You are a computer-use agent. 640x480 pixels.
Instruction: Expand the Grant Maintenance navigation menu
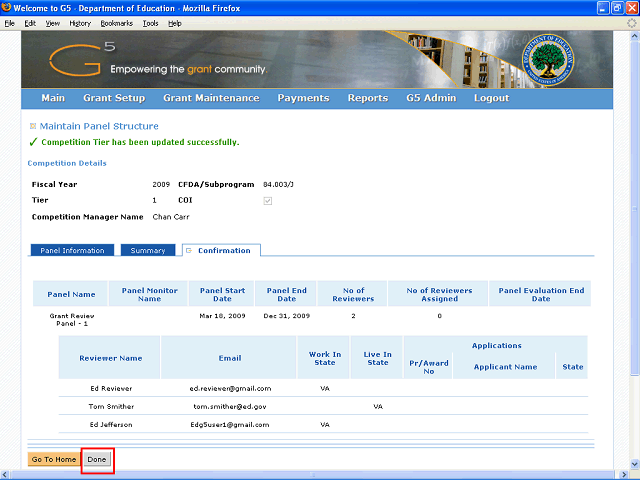[211, 98]
